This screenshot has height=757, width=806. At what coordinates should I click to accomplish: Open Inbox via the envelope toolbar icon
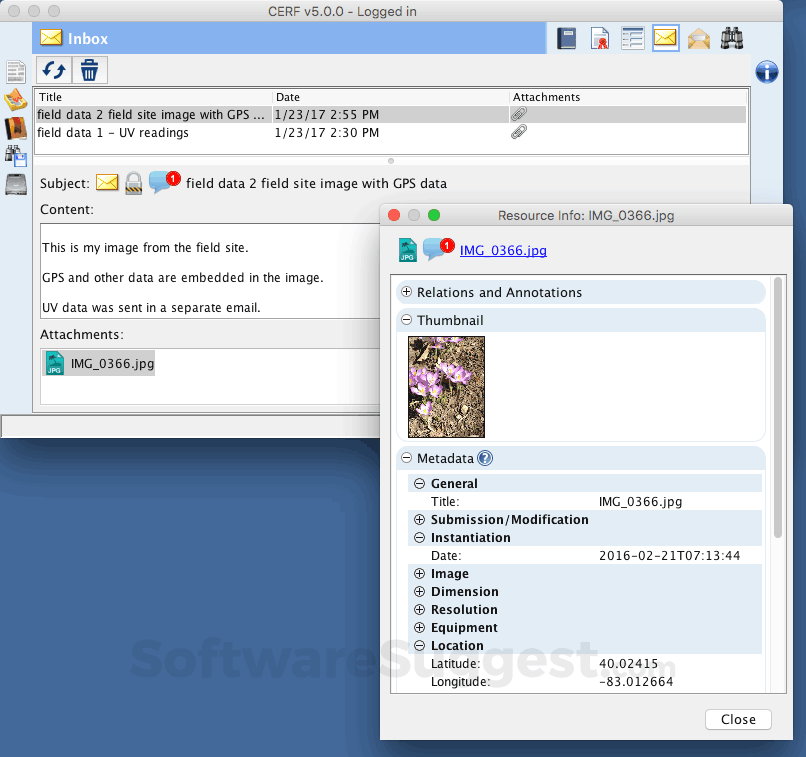tap(665, 37)
